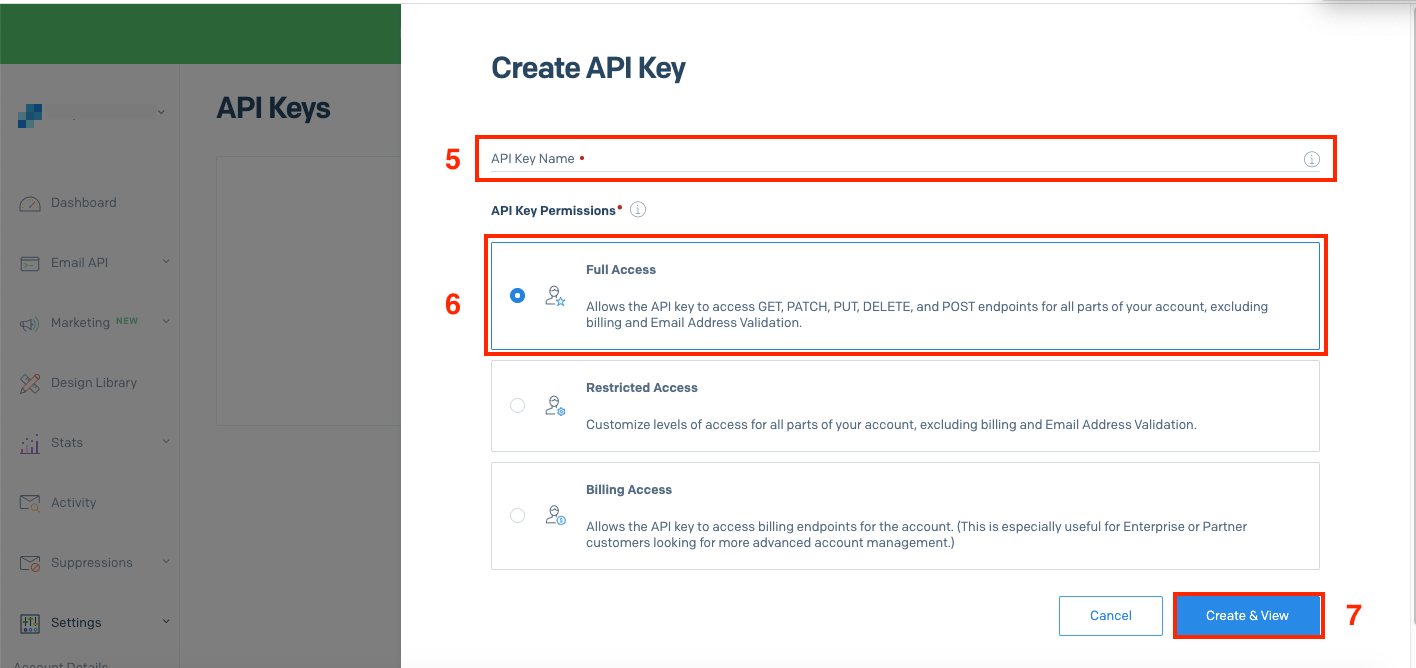Viewport: 1416px width, 668px height.
Task: Expand the Email API menu
Action: [166, 262]
